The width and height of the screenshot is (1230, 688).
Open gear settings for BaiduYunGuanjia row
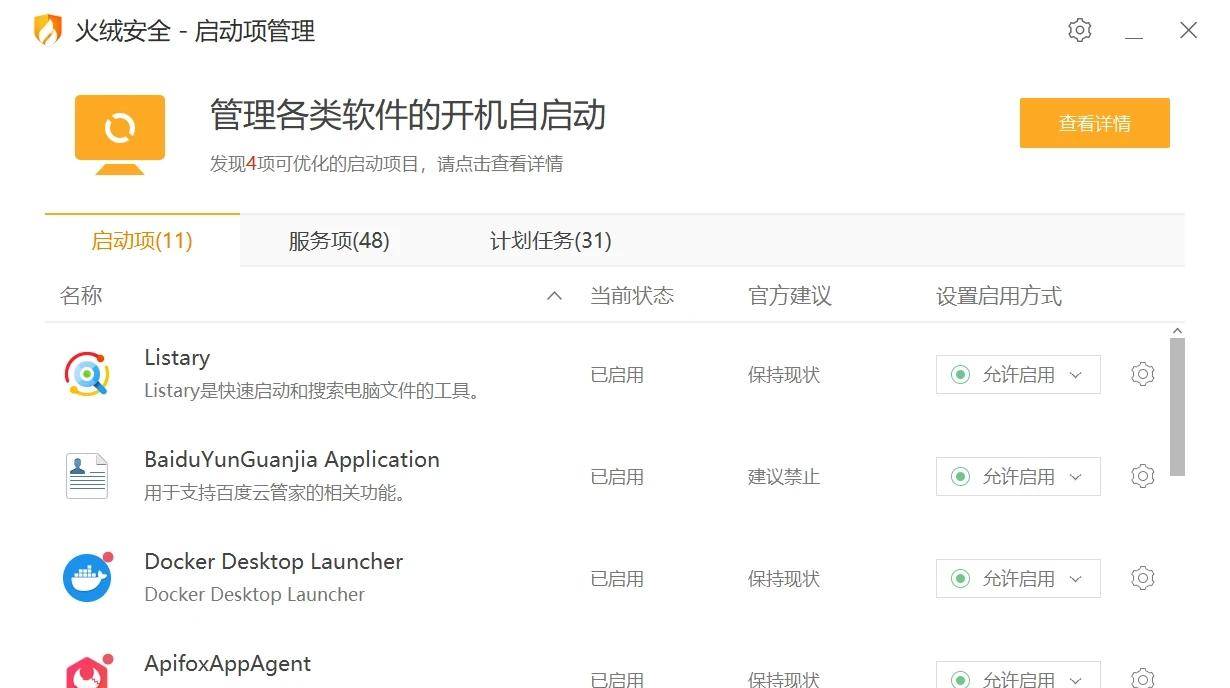(x=1142, y=476)
